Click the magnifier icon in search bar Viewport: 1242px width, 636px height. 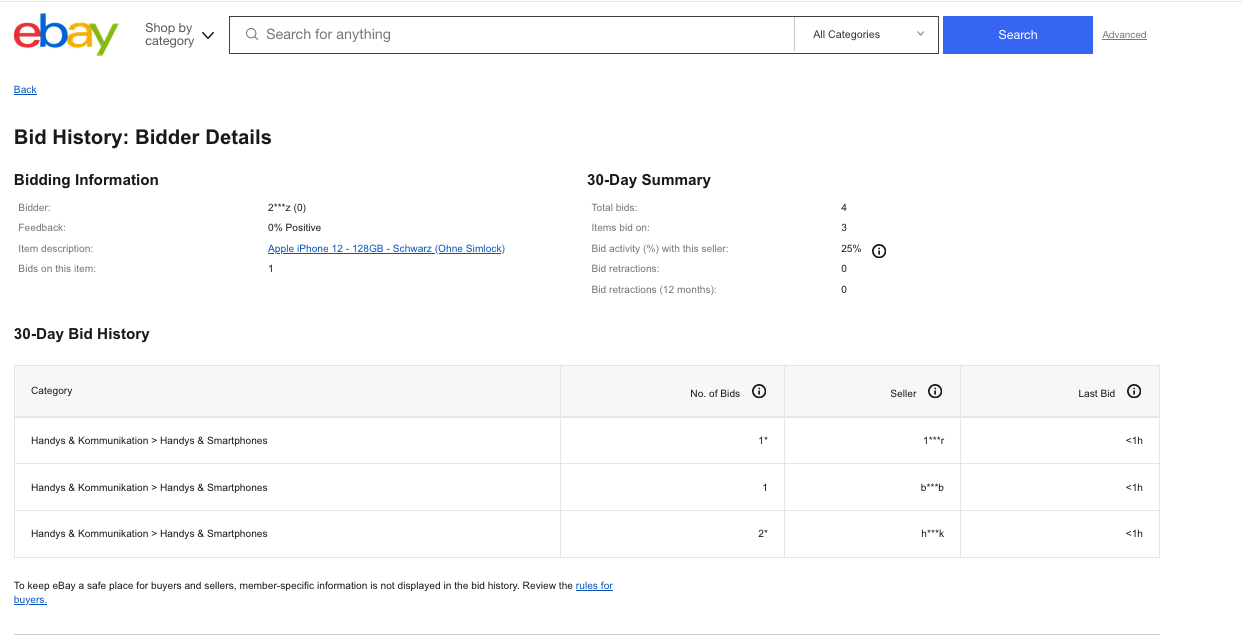[x=252, y=35]
